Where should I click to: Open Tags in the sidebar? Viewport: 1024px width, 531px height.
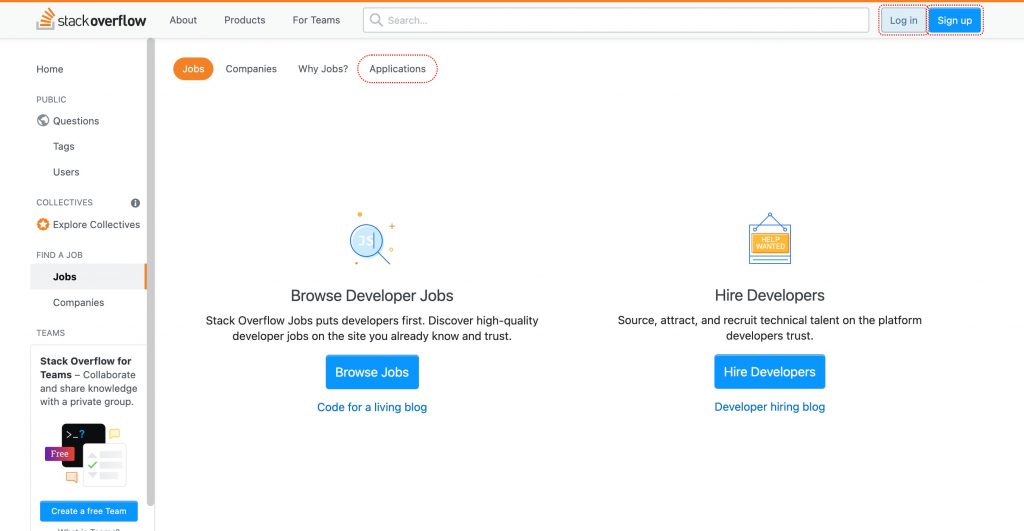point(63,146)
